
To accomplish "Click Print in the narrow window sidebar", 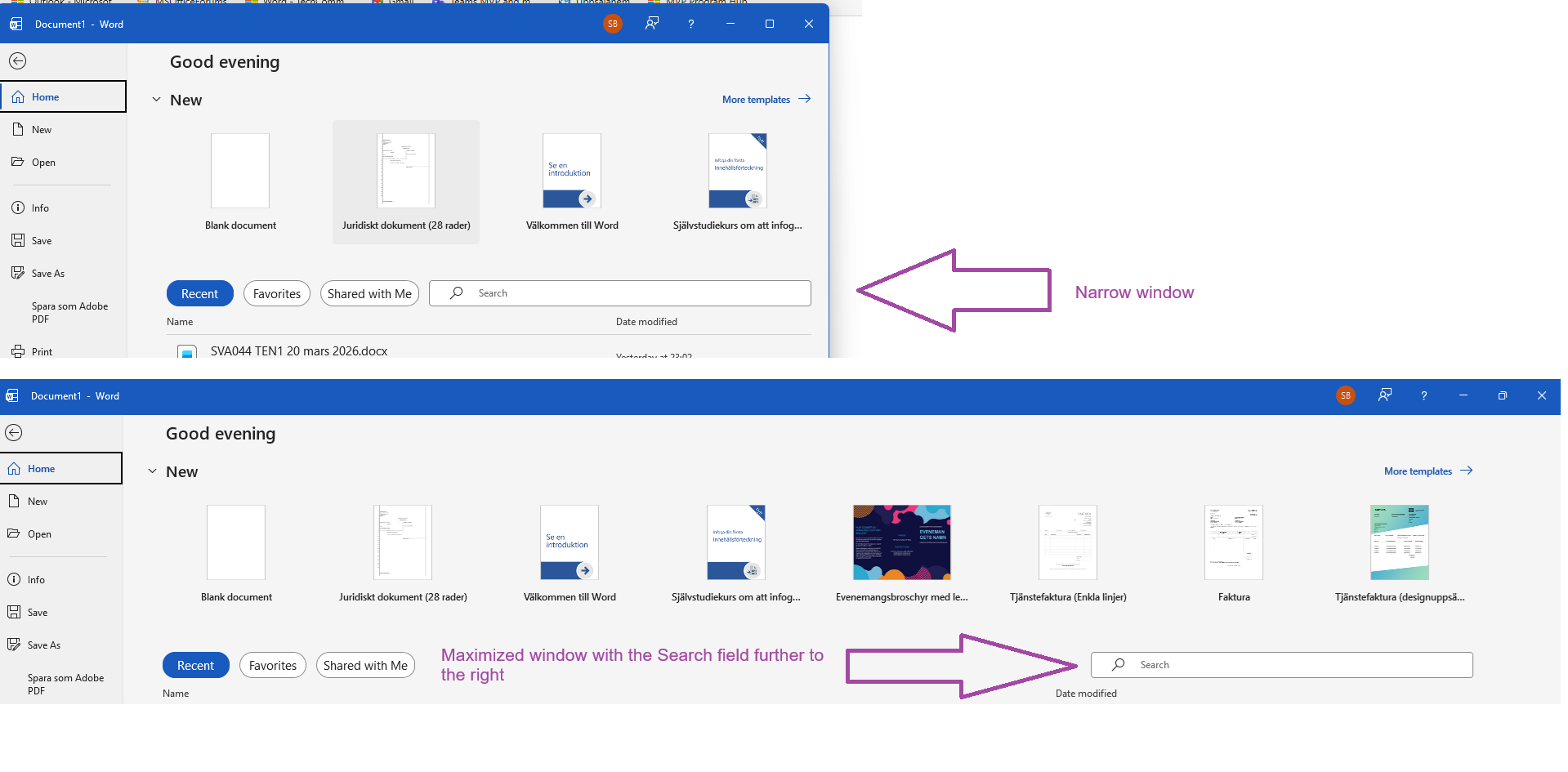I will 64,351.
